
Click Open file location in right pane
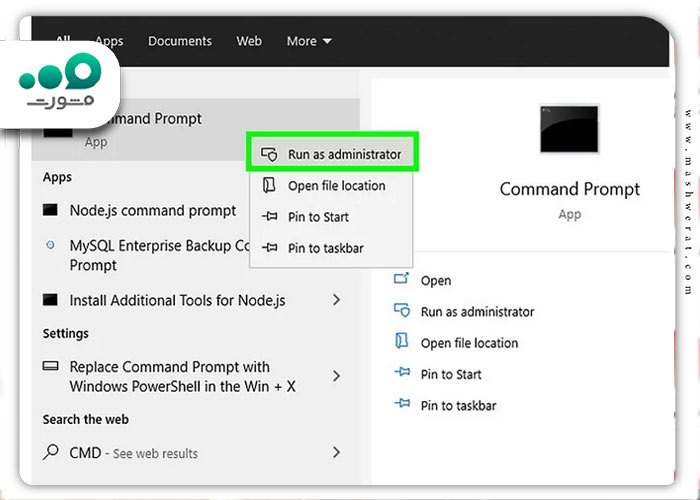click(469, 343)
